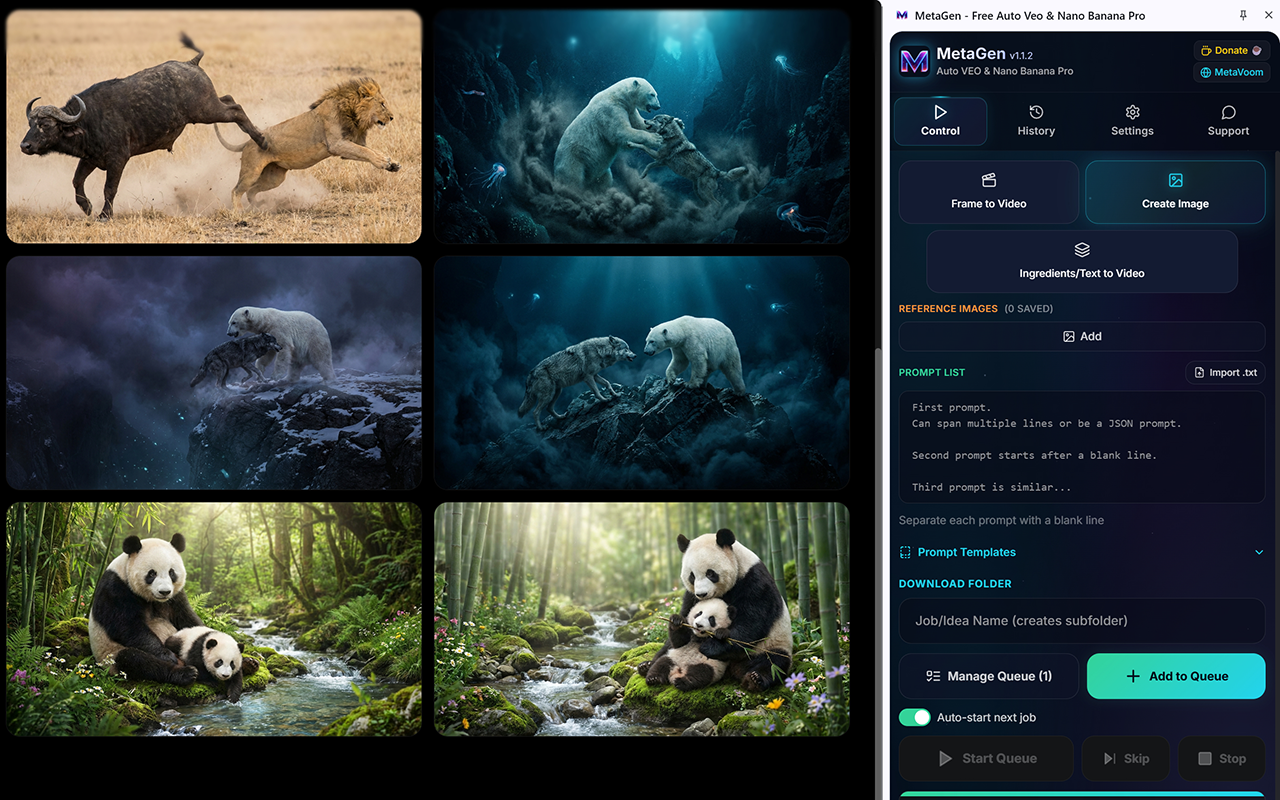
Task: Toggle Auto-start next job switch
Action: [914, 717]
